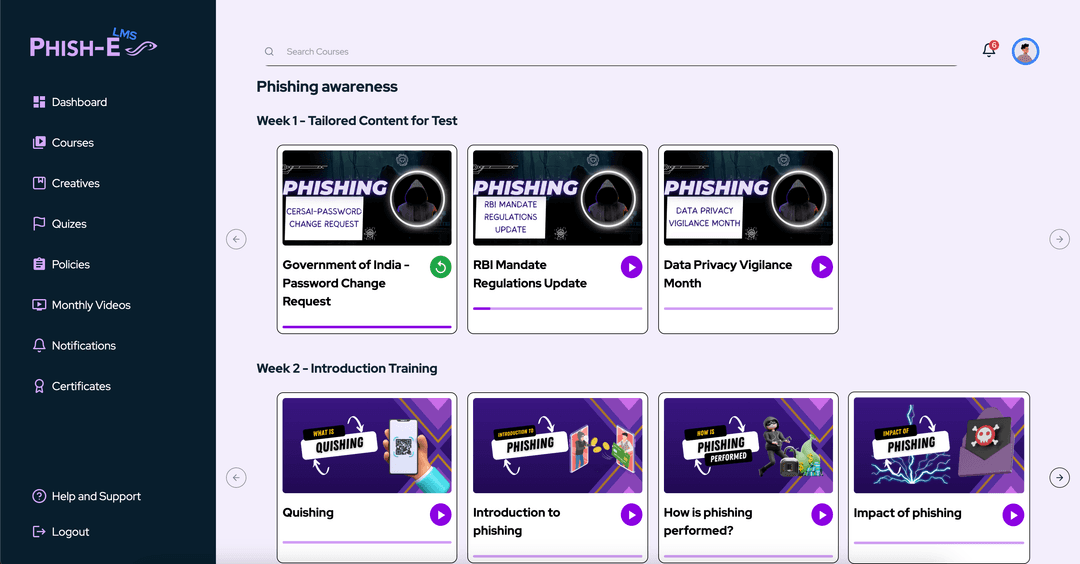1080x564 pixels.
Task: Open Impact of Phishing thumbnail
Action: pos(939,445)
